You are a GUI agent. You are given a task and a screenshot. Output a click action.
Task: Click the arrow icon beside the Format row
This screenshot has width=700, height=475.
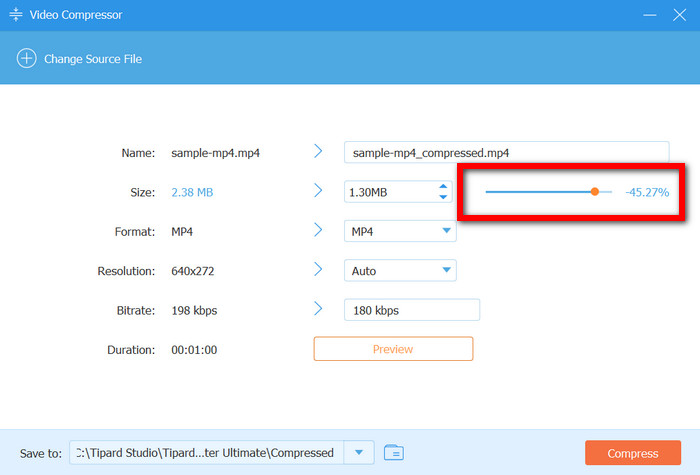coord(318,231)
